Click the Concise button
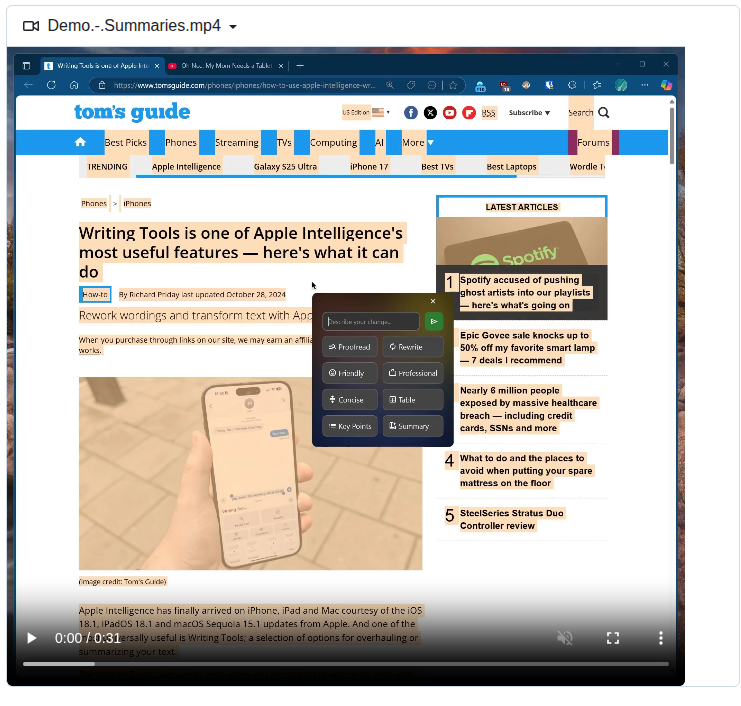741x706 pixels. (350, 400)
